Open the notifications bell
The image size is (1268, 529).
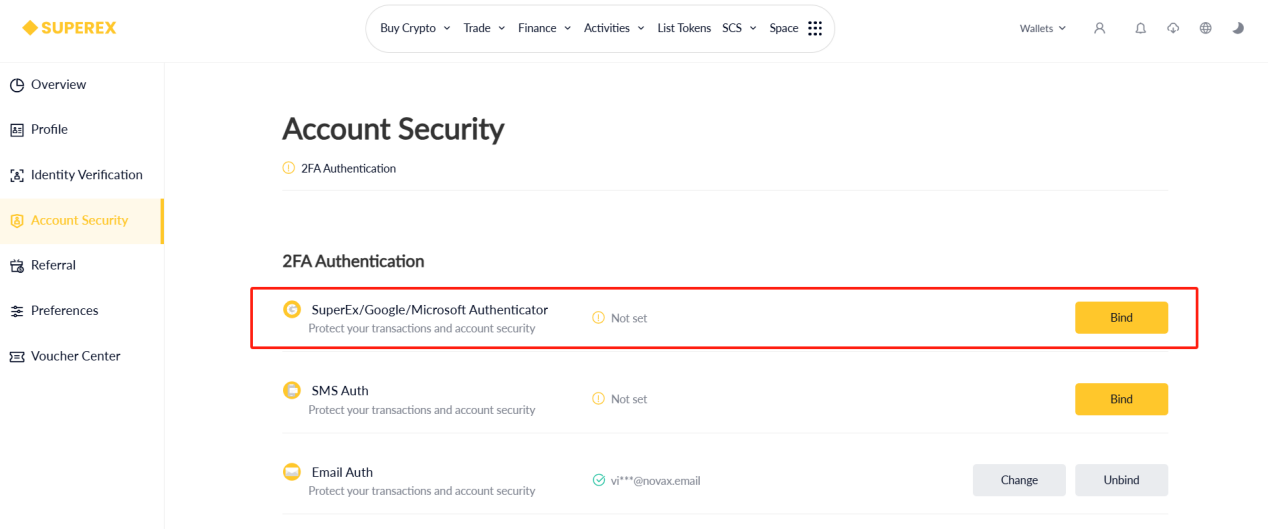(1140, 28)
